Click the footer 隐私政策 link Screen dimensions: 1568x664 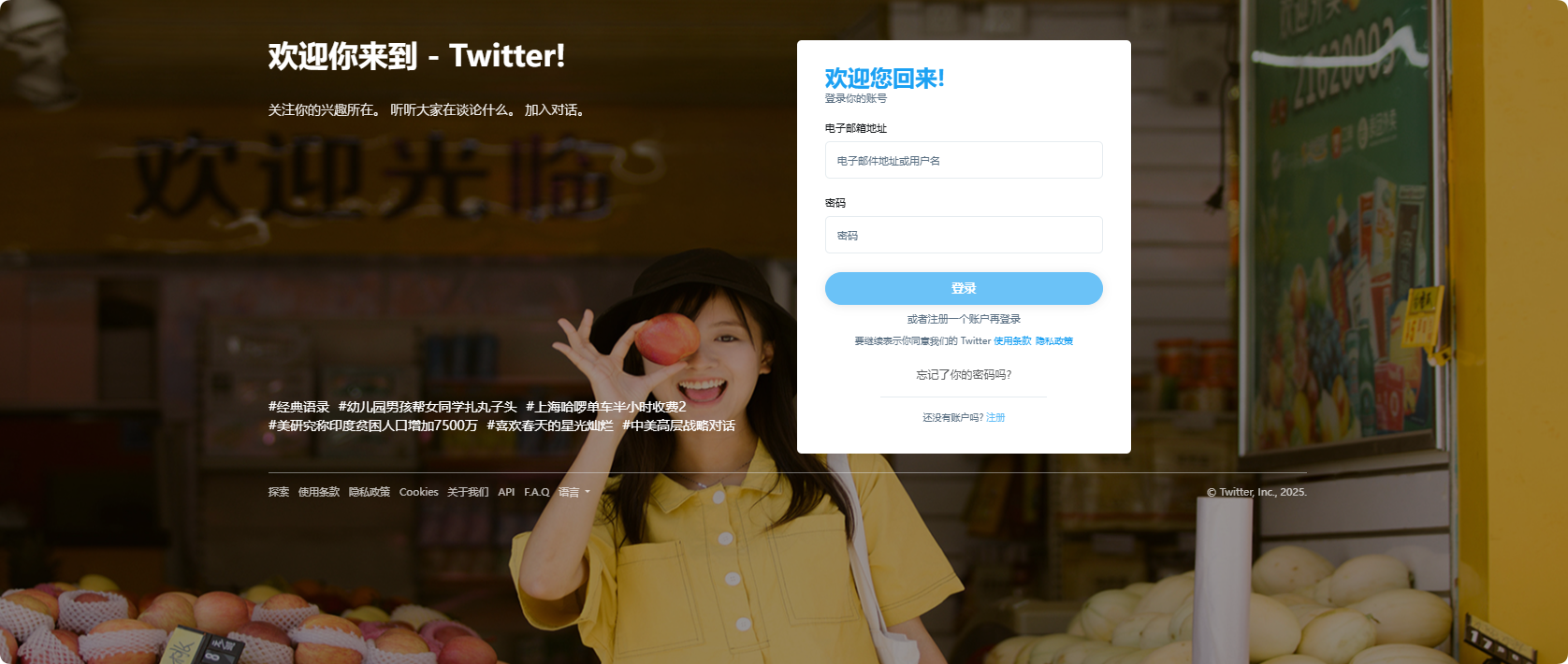click(370, 492)
